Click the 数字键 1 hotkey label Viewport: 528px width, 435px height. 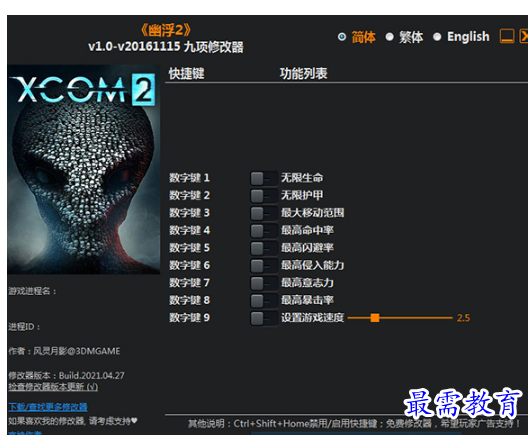pos(190,178)
